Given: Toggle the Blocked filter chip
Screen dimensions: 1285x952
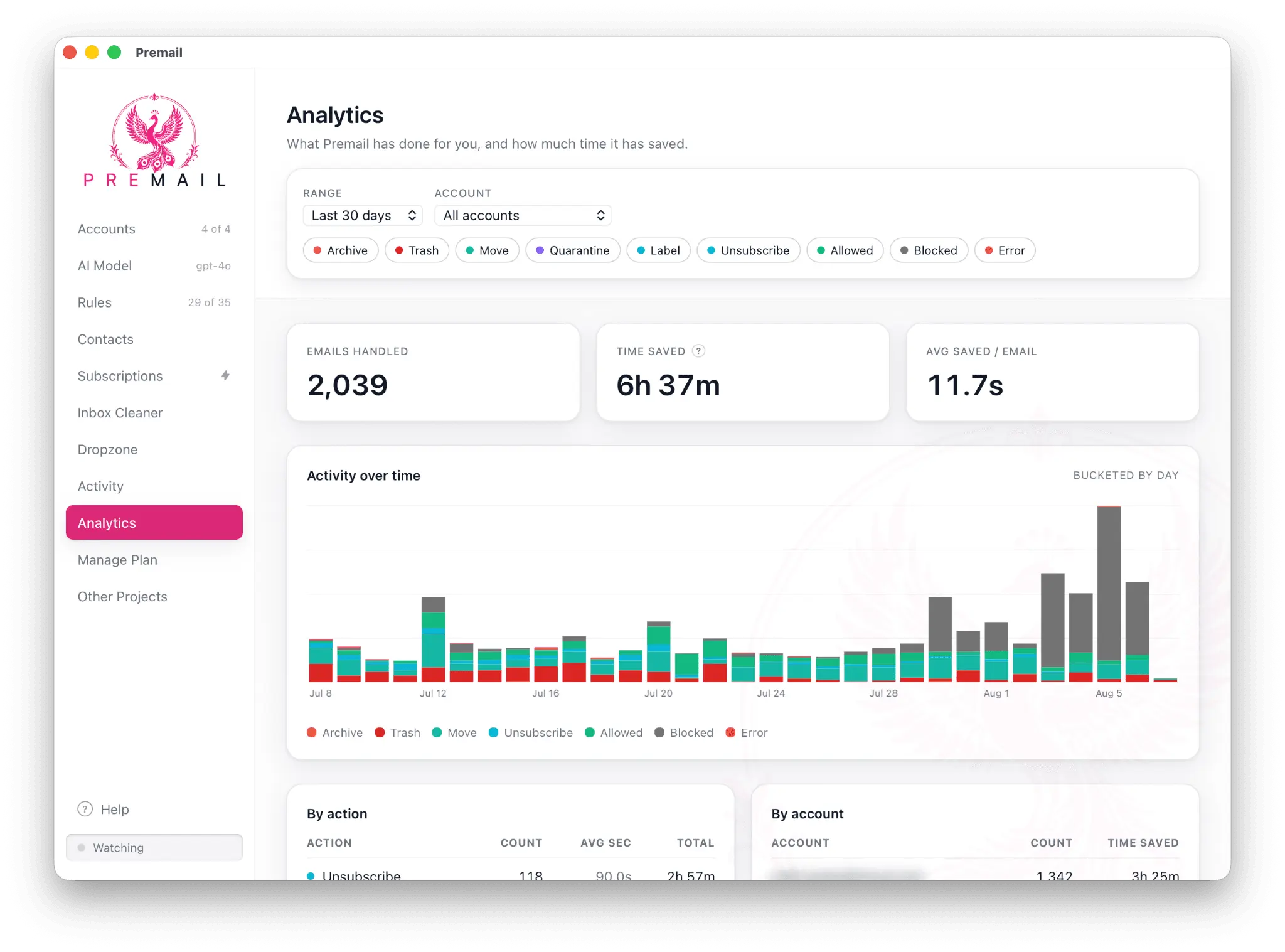Looking at the screenshot, I should click(x=929, y=250).
